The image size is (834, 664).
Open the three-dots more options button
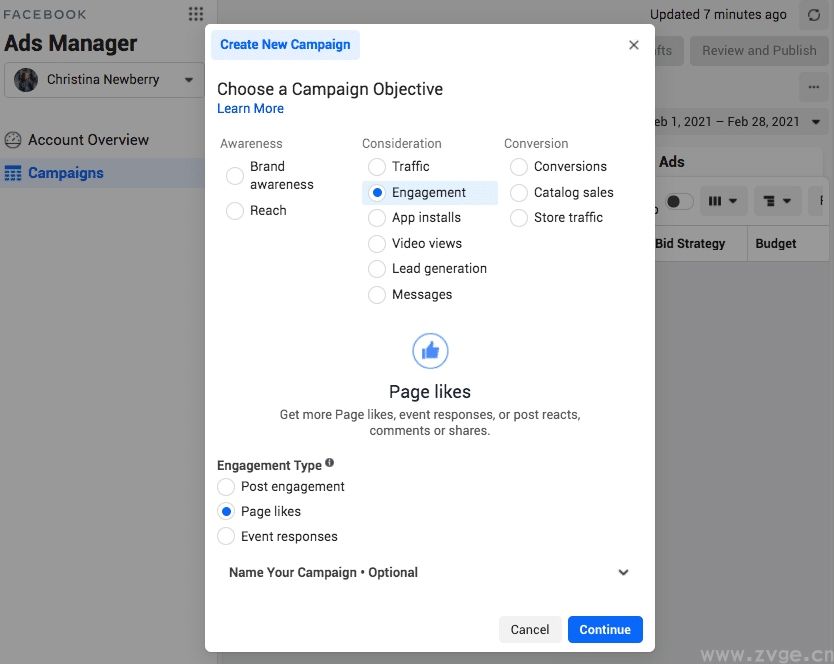coord(813,86)
